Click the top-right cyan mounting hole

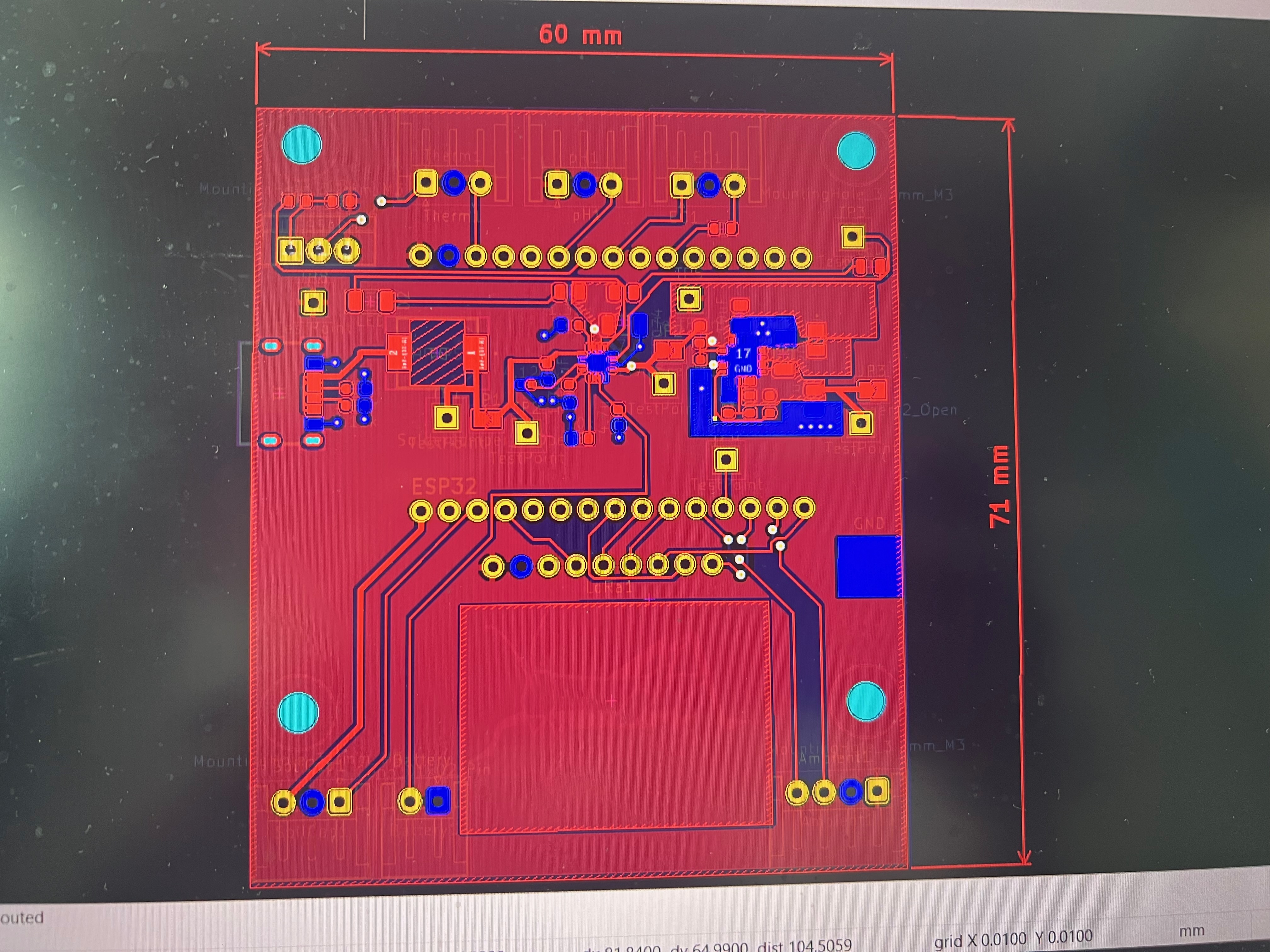click(856, 150)
